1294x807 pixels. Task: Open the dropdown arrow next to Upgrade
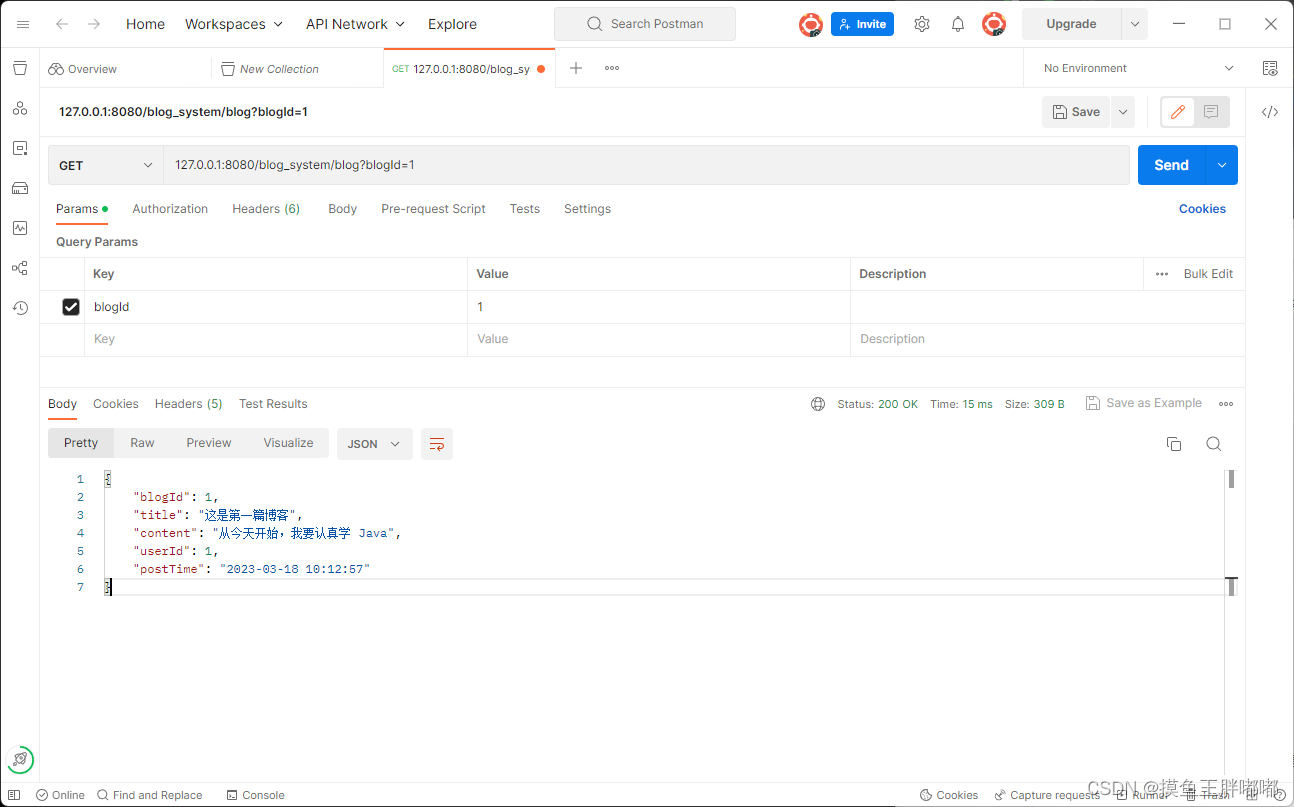click(x=1134, y=24)
